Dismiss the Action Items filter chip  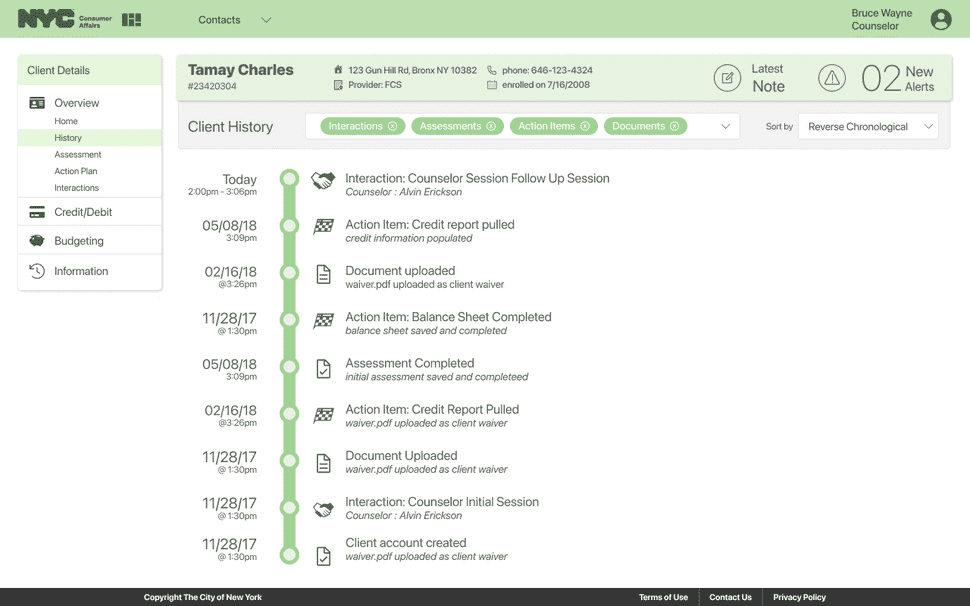586,127
